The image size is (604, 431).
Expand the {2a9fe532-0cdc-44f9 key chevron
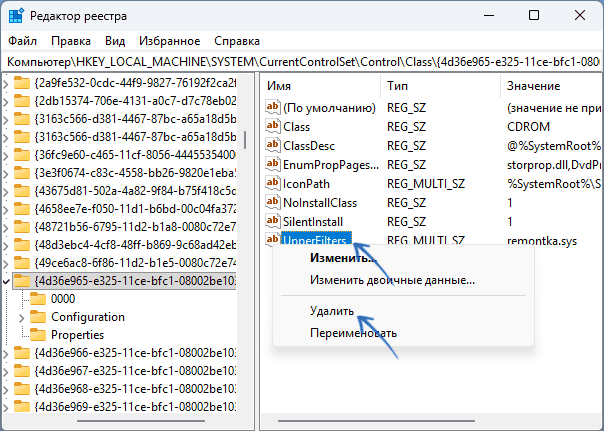(6, 84)
